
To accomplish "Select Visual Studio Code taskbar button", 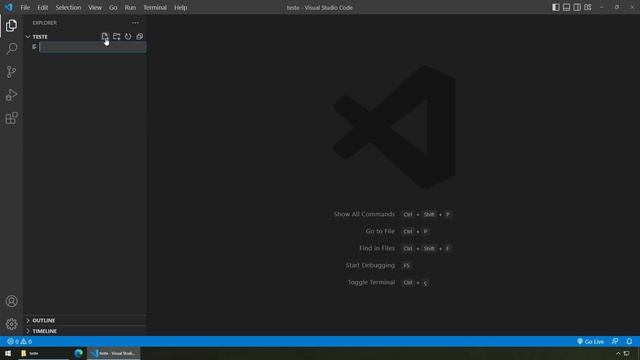I will pos(113,353).
